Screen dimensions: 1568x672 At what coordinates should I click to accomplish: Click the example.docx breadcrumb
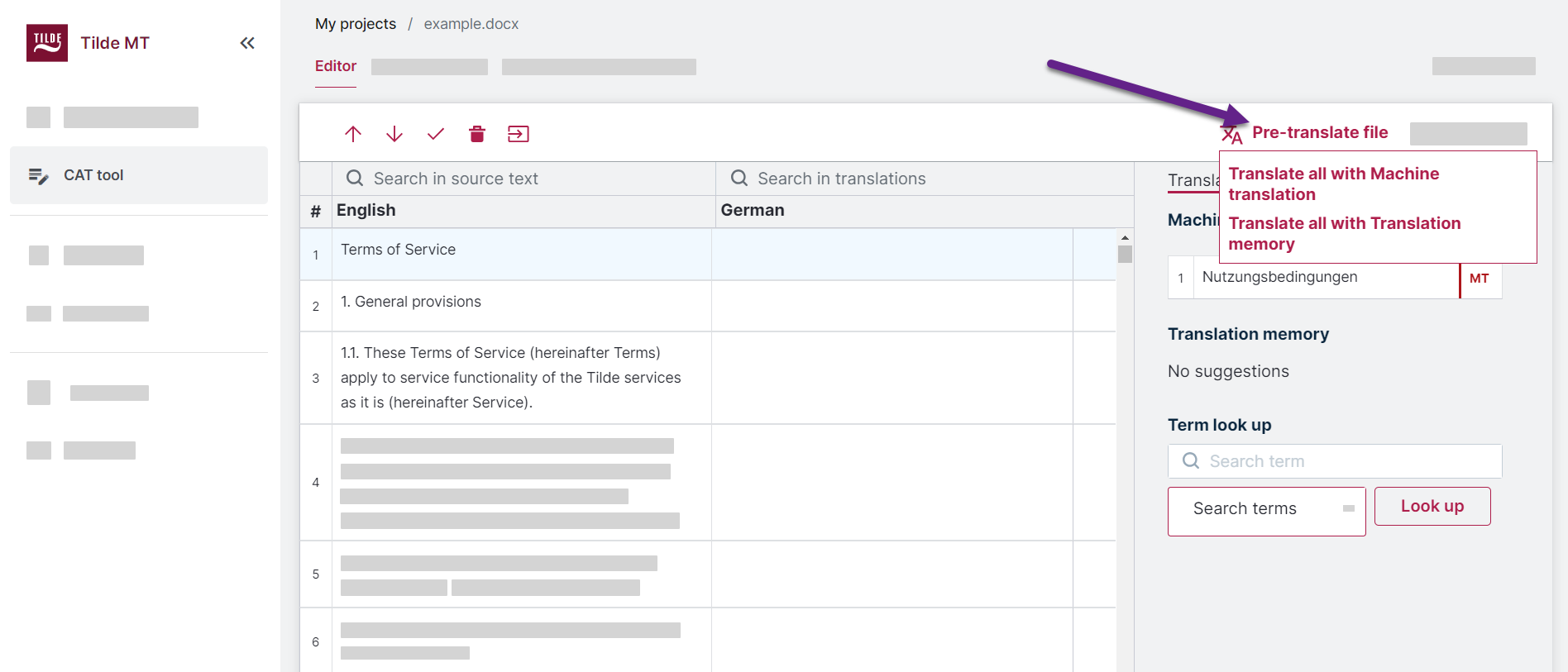click(471, 24)
